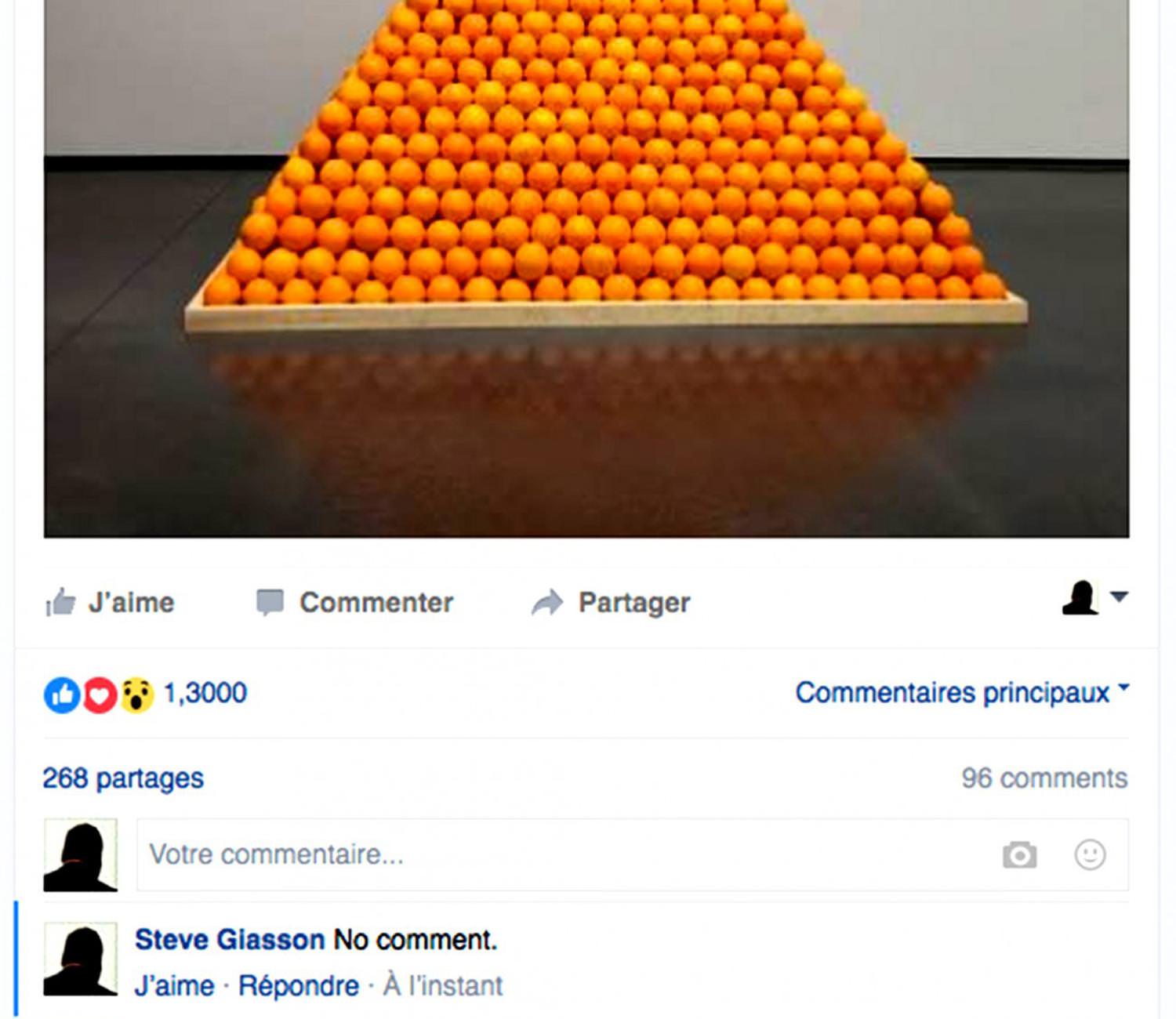
Task: Expand the profile selector dropdown arrow
Action: click(1120, 597)
